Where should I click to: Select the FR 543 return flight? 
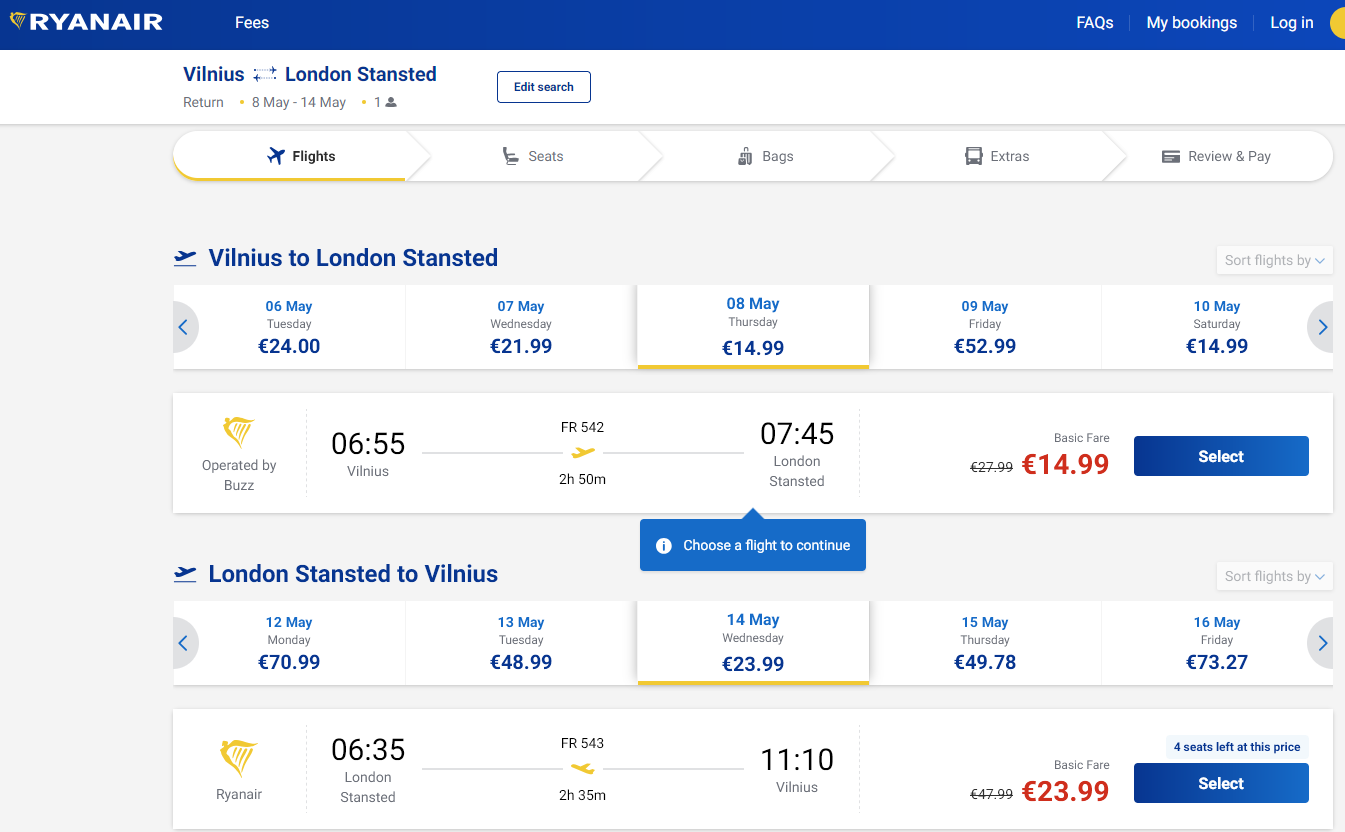point(1220,783)
